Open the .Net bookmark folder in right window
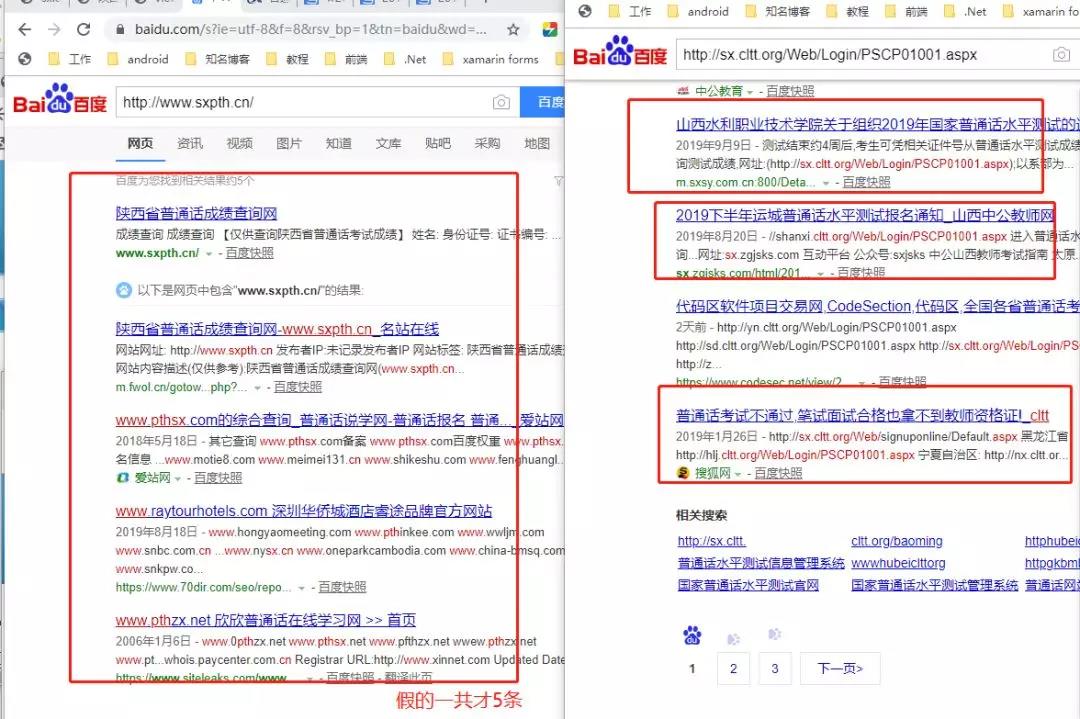Image resolution: width=1080 pixels, height=719 pixels. pyautogui.click(x=966, y=11)
